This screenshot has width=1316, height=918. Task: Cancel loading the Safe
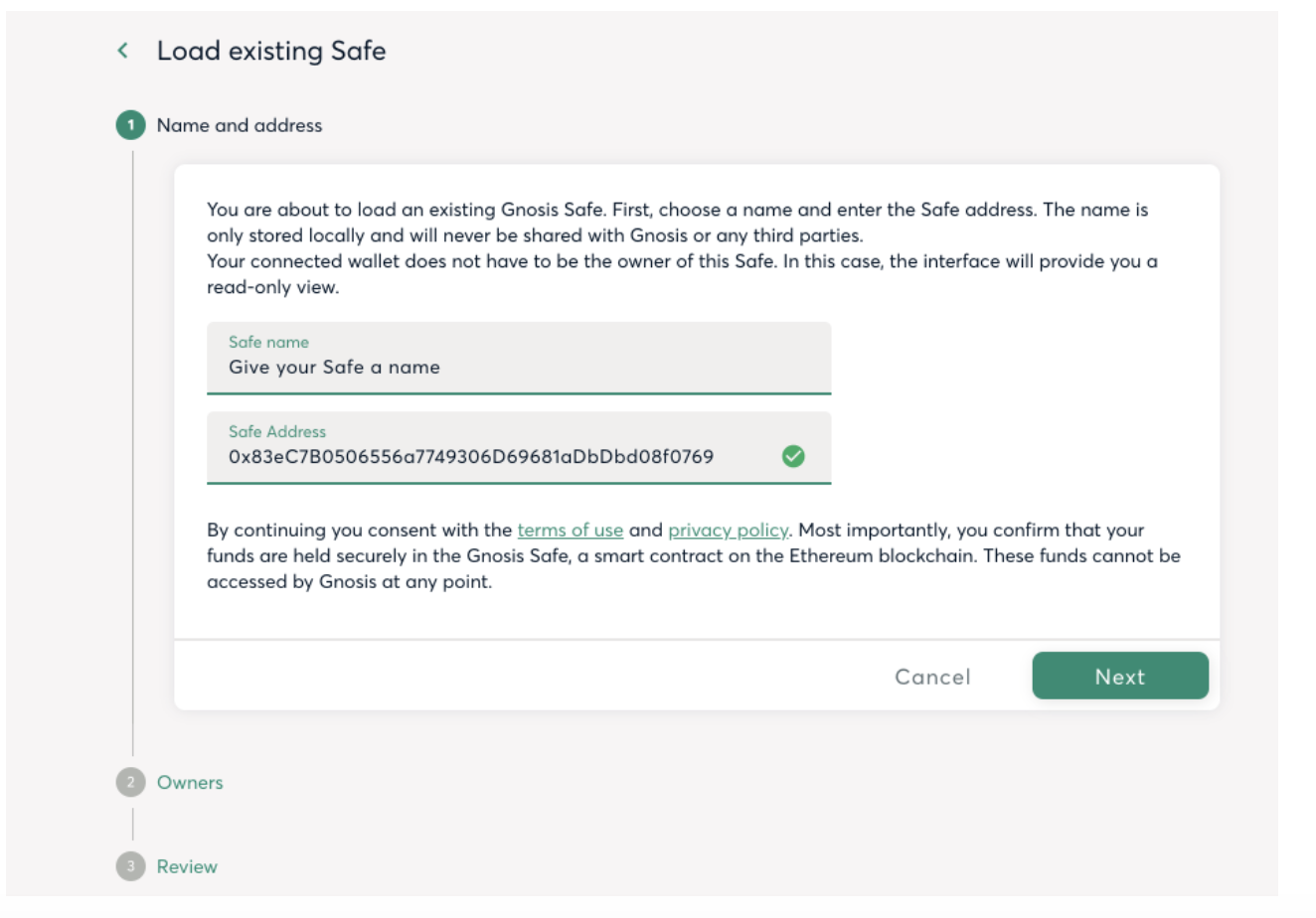[x=932, y=677]
